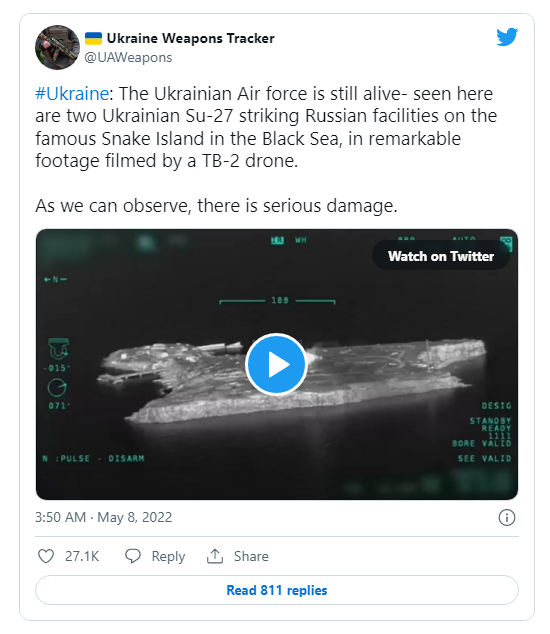Click the 27.1K likes count
The height and width of the screenshot is (634, 550).
[82, 556]
